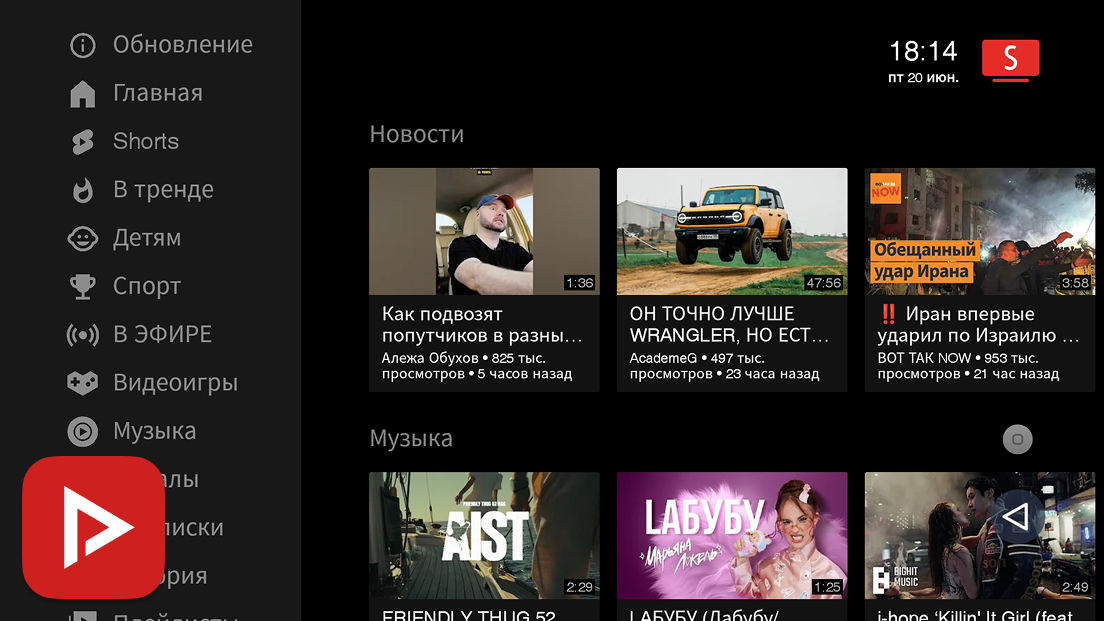
Task: Click the large red SmartTube logo
Action: 93,527
